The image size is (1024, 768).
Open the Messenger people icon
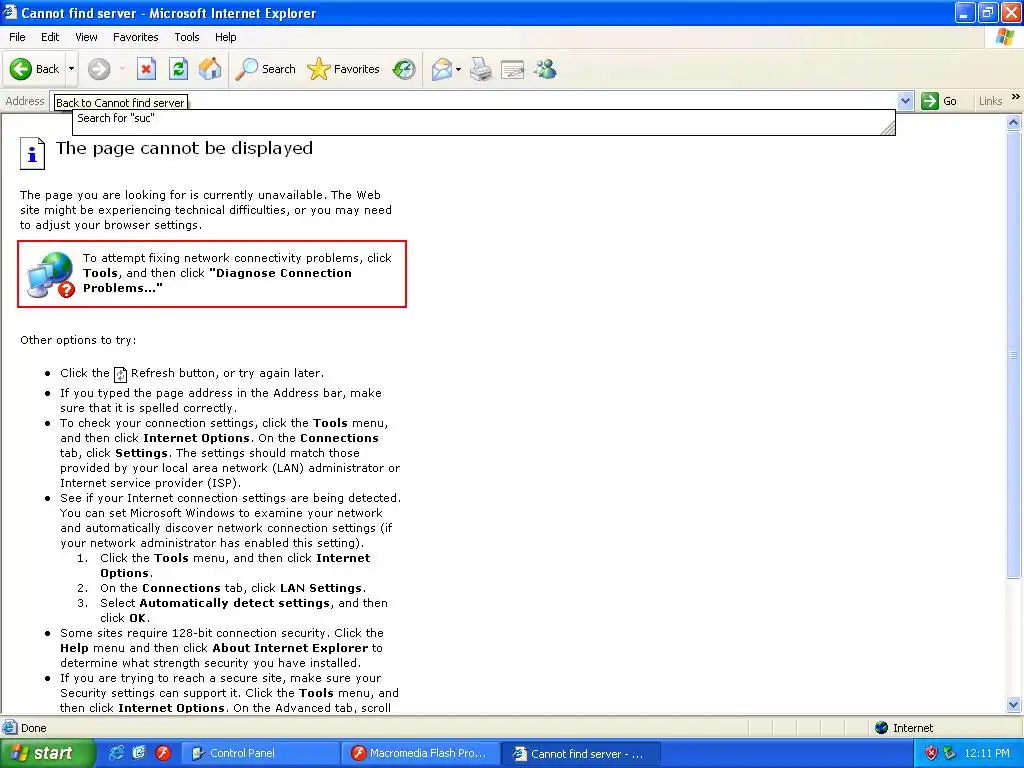point(545,69)
